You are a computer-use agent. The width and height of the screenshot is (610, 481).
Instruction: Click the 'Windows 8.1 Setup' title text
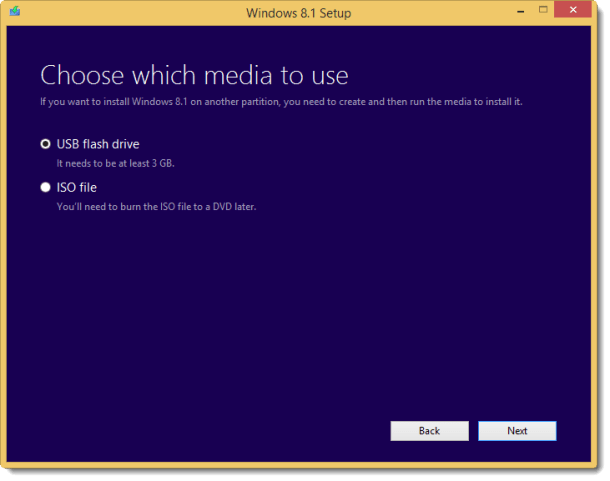(299, 13)
